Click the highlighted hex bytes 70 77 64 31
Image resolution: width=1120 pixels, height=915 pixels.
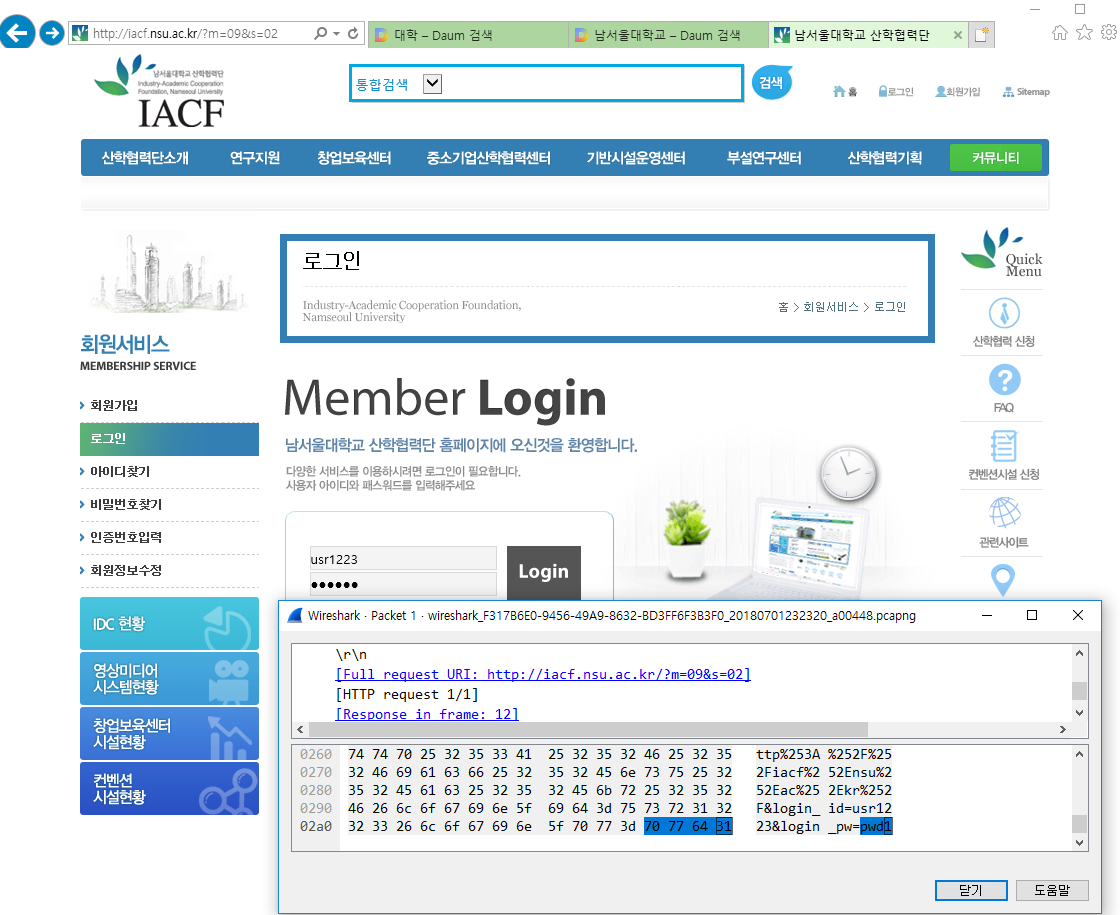click(688, 826)
